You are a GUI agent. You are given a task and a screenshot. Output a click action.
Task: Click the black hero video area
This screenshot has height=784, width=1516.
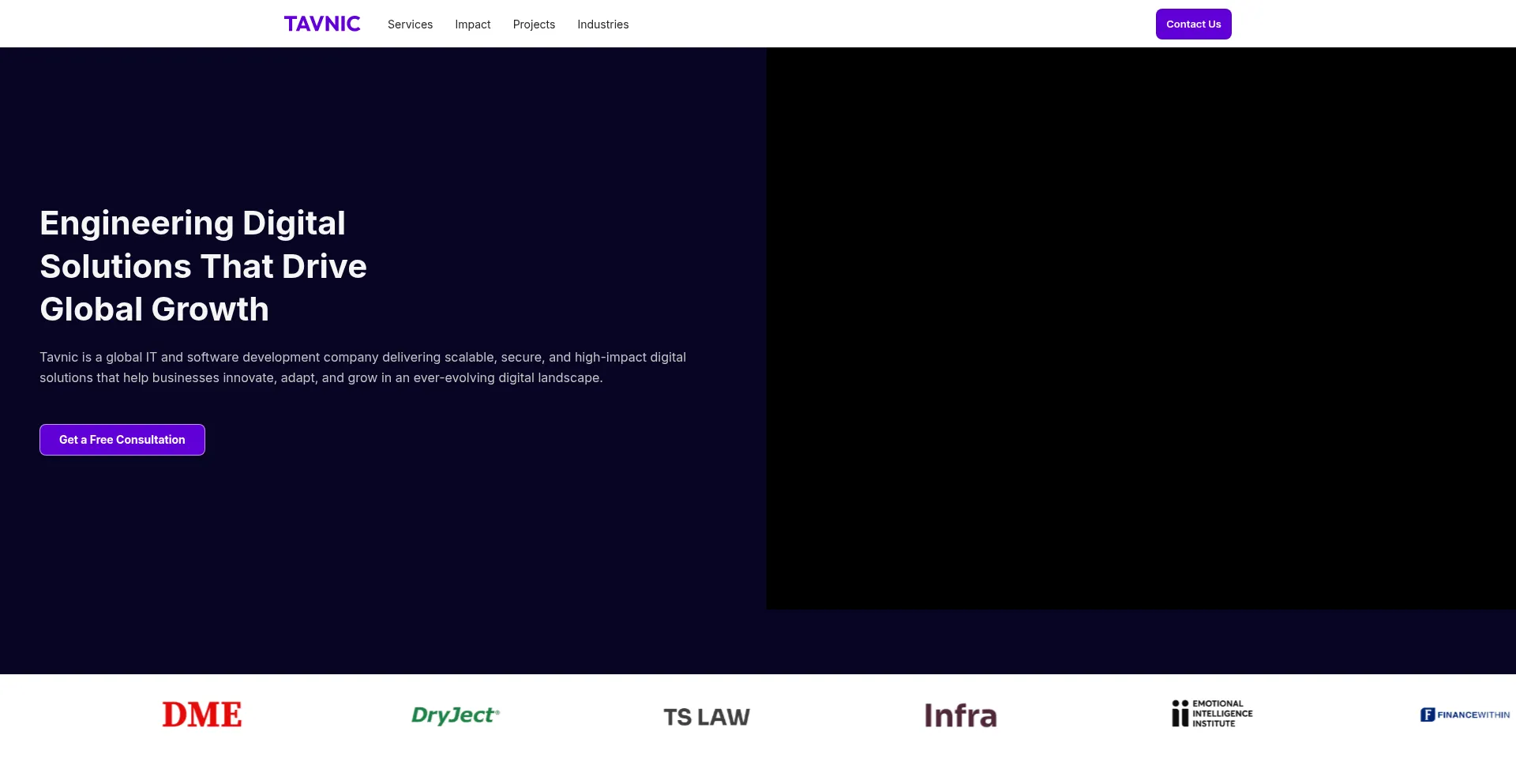[1141, 328]
